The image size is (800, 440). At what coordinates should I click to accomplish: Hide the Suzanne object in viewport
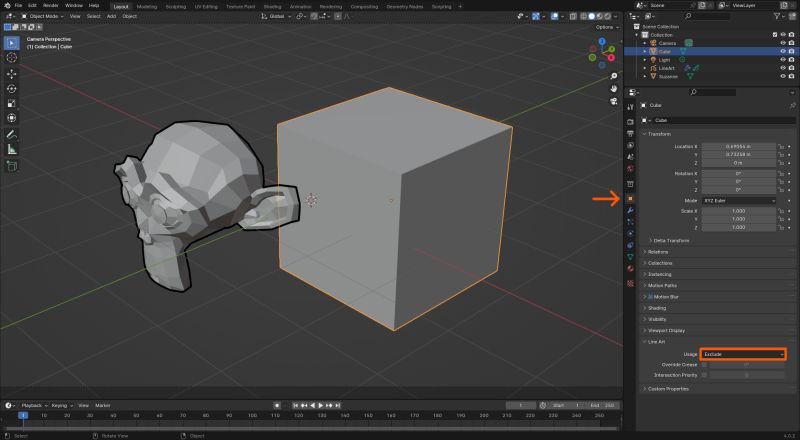click(783, 76)
